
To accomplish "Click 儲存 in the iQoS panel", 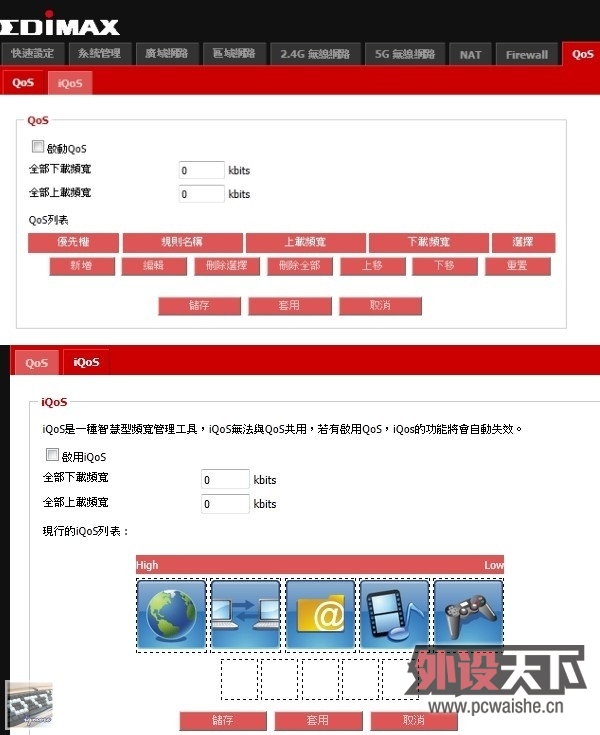I will pos(223,720).
